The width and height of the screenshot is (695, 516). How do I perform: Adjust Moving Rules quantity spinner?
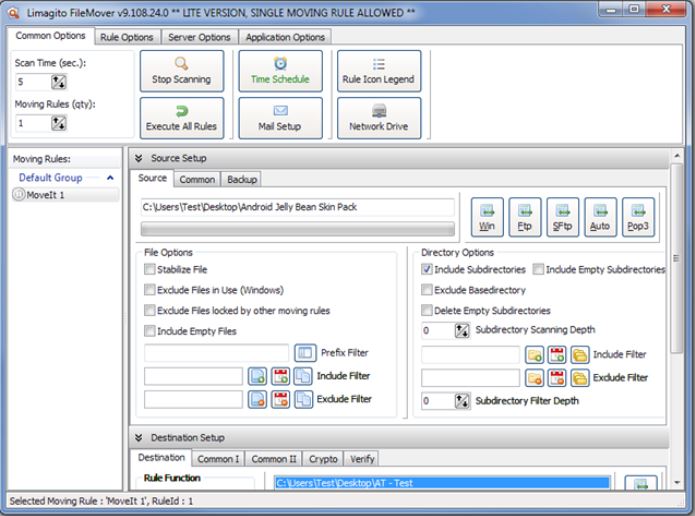point(59,123)
